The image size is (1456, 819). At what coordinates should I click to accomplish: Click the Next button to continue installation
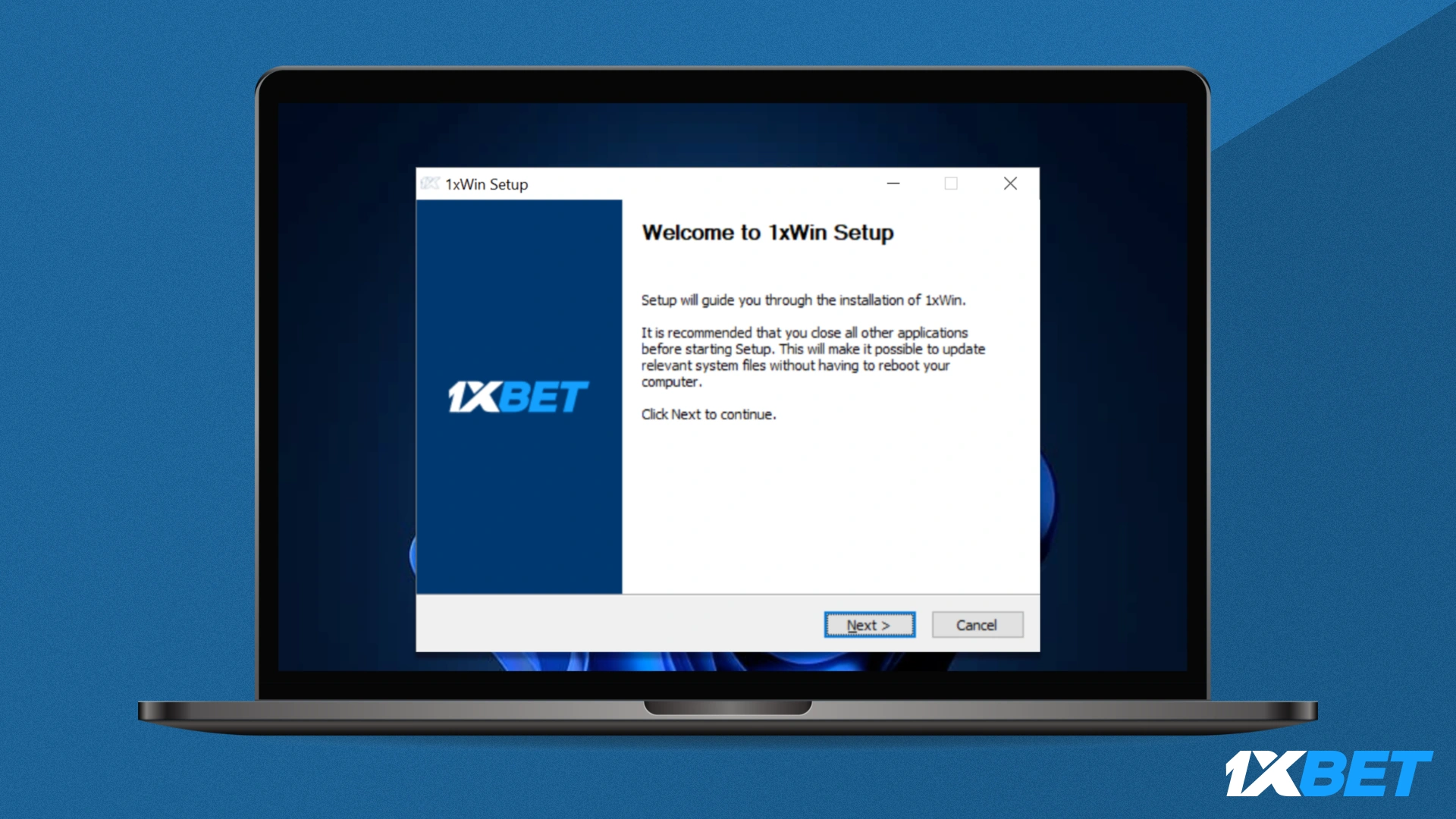pyautogui.click(x=869, y=624)
